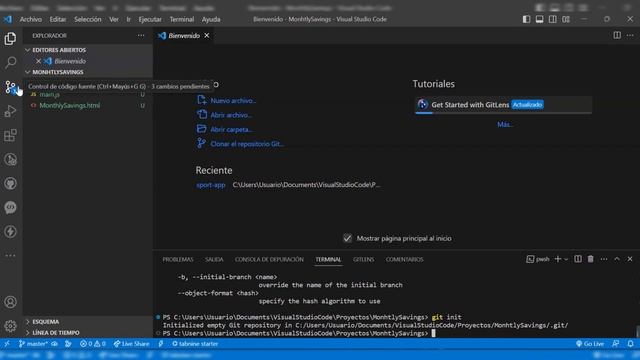Open terminal panel more actions ellipsis
640x360 pixels.
[604, 259]
